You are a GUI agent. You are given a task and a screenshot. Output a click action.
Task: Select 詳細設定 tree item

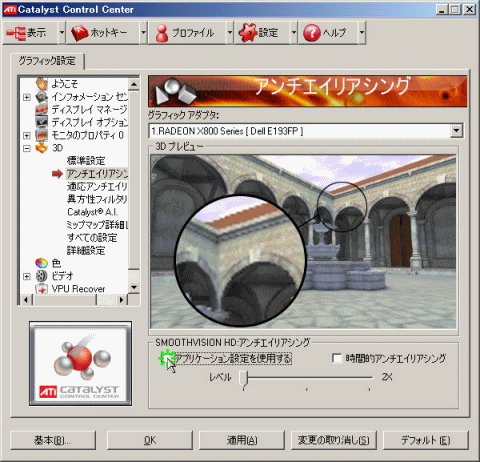pos(86,250)
